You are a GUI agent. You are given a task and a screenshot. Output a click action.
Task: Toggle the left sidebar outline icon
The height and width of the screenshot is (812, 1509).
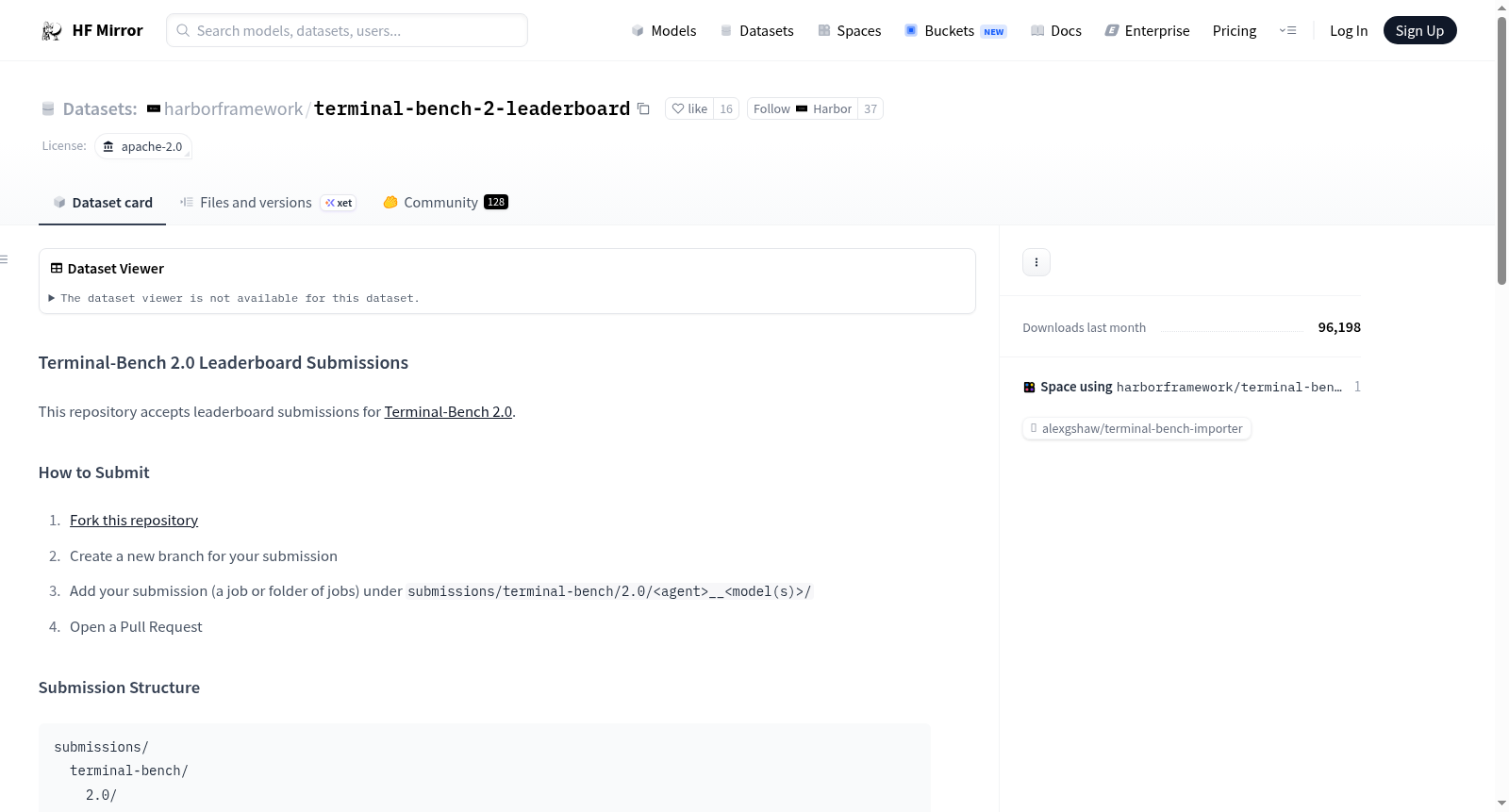[x=4, y=259]
